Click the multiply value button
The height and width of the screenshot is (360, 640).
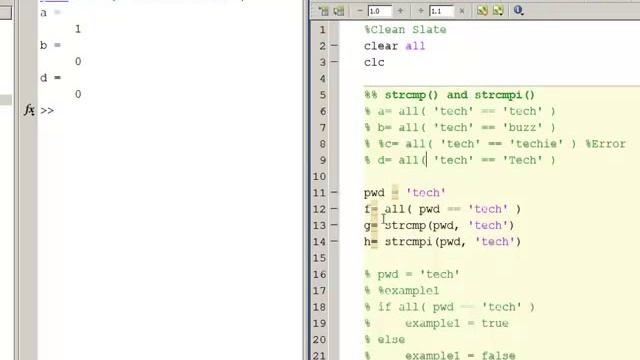[x=462, y=11]
